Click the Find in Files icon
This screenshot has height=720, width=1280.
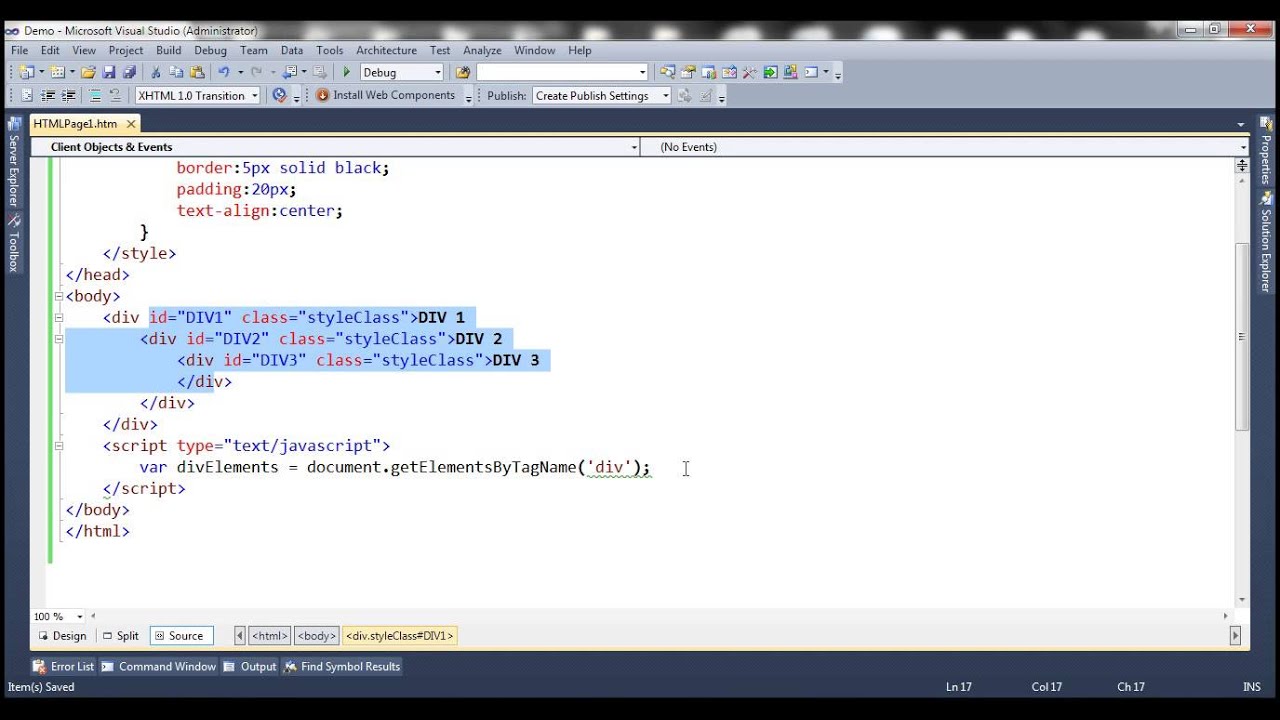point(462,72)
